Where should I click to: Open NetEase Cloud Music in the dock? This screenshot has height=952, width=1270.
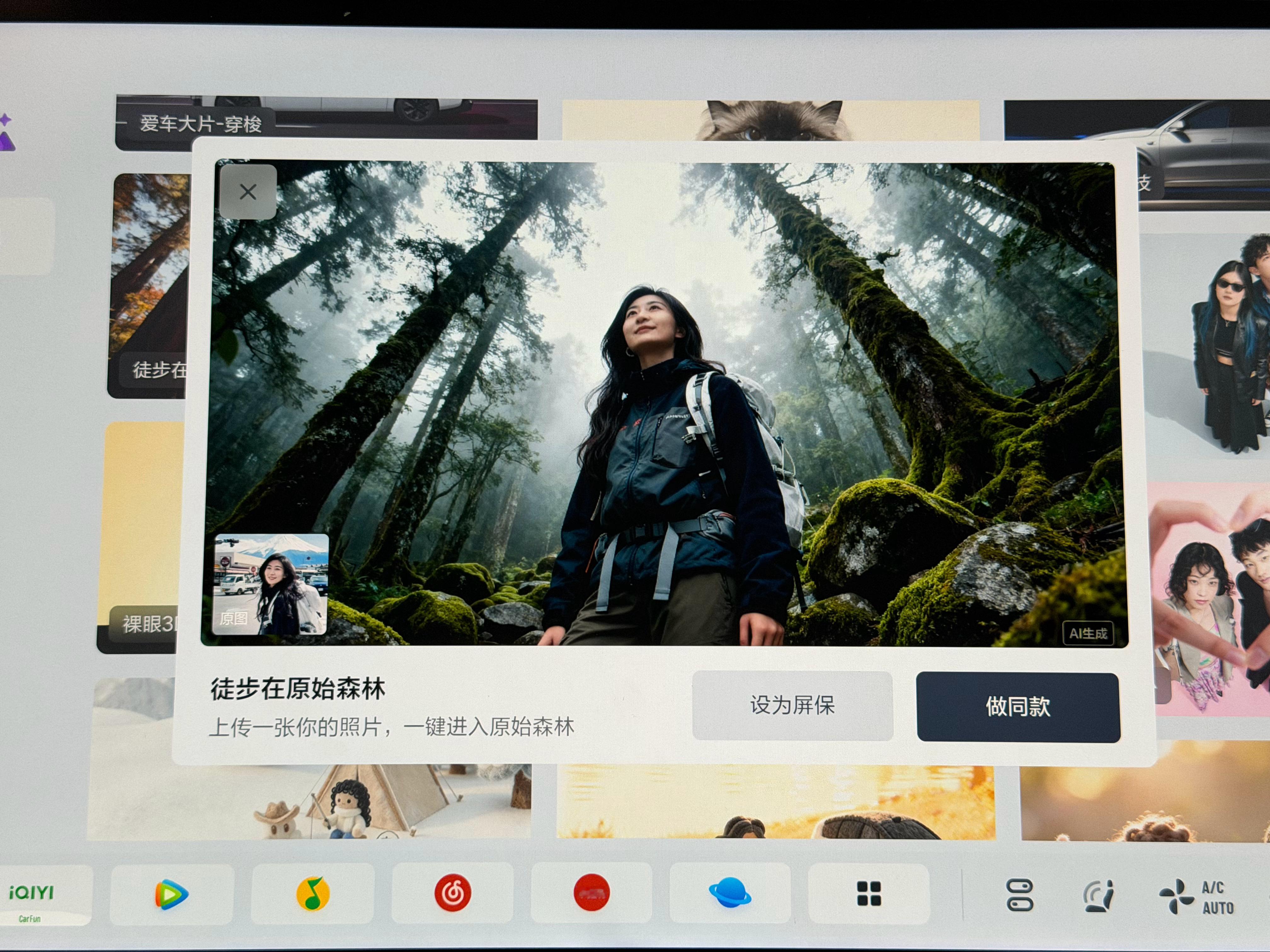point(452,893)
